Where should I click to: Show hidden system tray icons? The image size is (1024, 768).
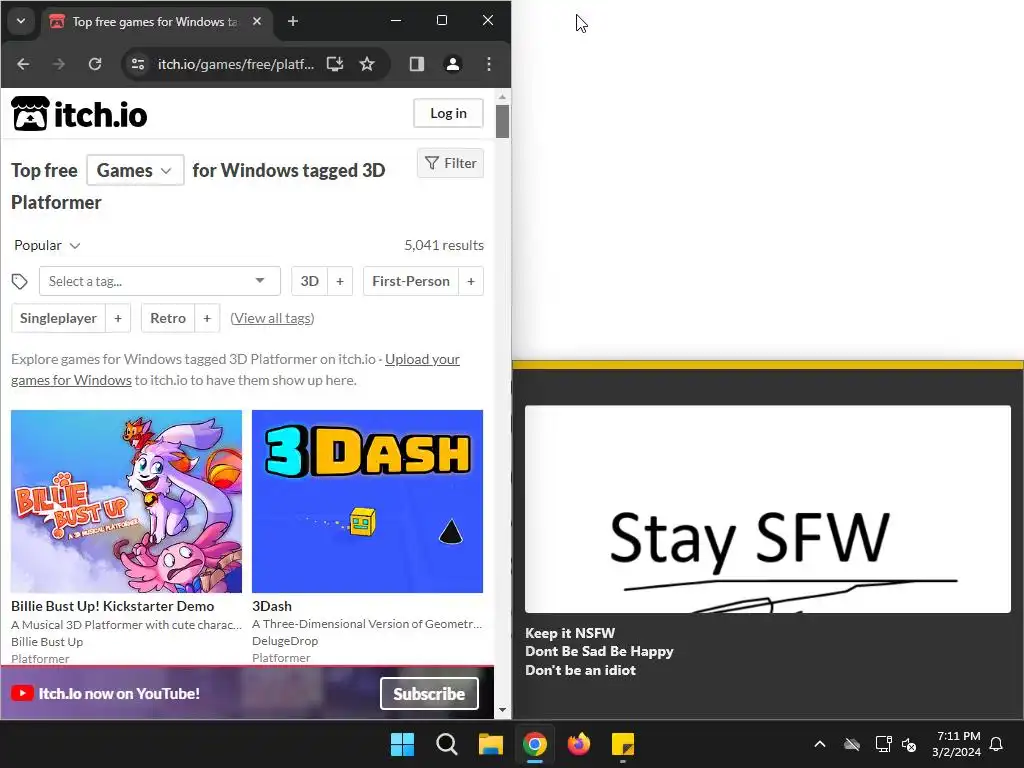point(820,744)
